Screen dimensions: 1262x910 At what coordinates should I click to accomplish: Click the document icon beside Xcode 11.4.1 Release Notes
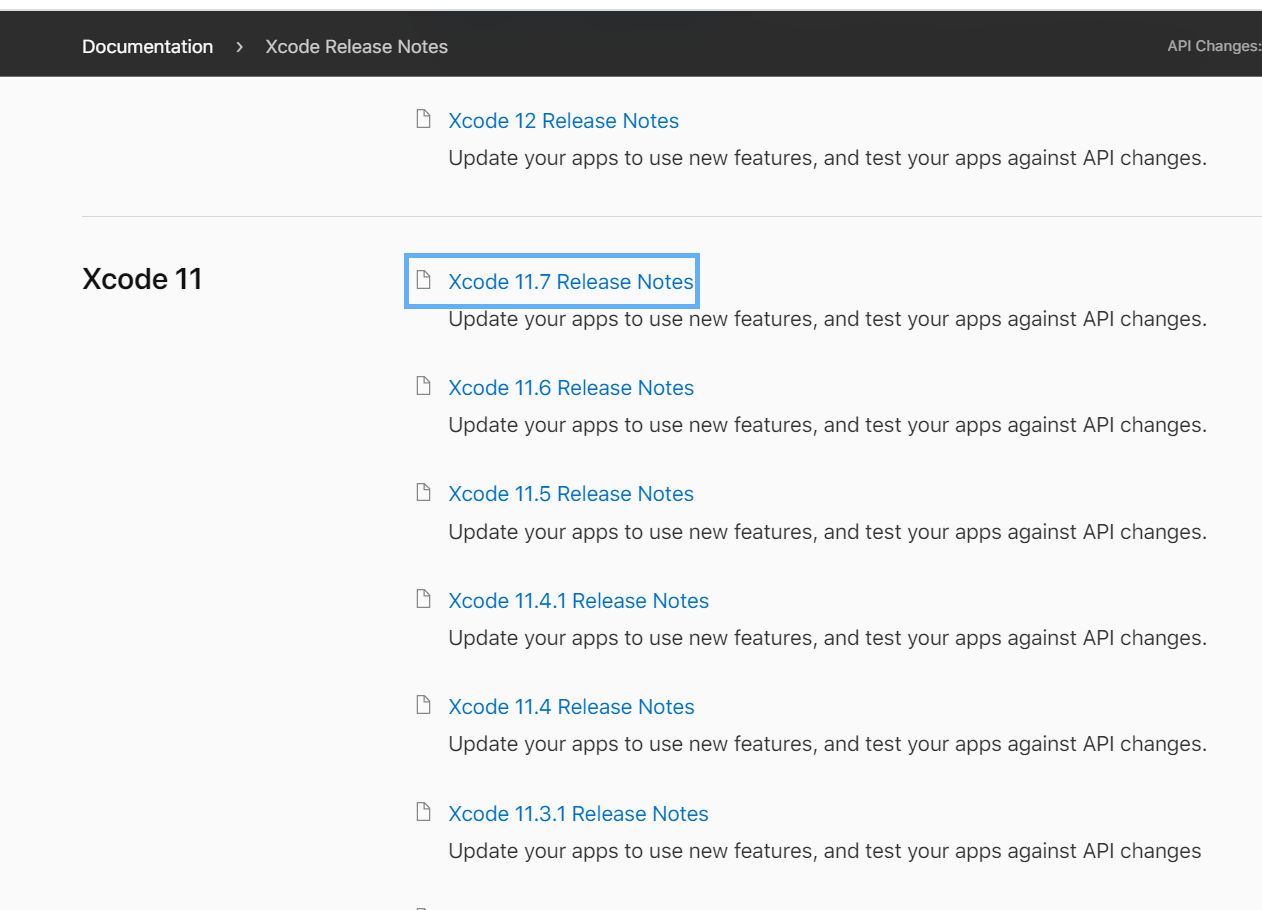tap(423, 599)
